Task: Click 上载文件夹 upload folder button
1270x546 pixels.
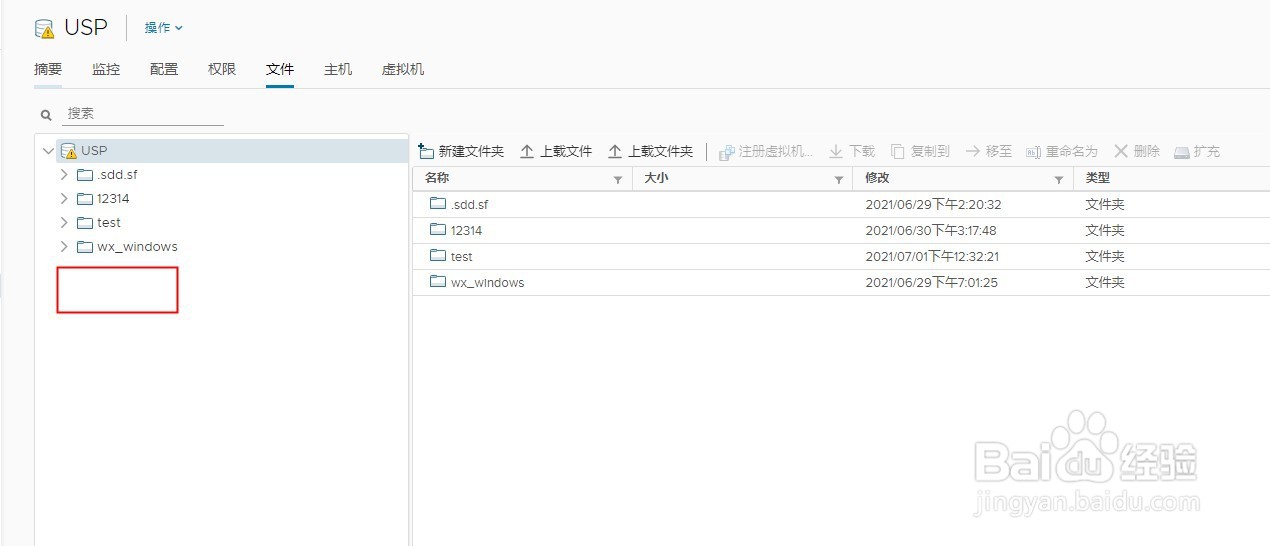Action: [x=651, y=152]
